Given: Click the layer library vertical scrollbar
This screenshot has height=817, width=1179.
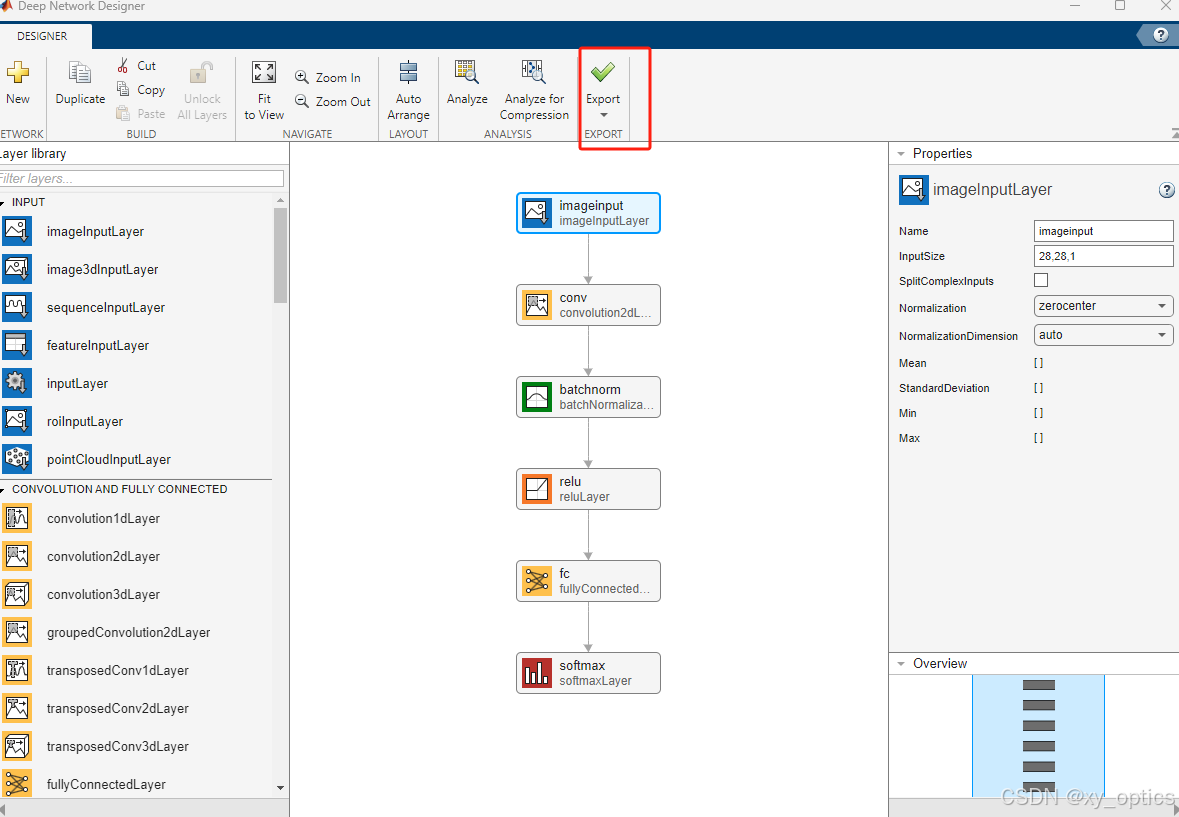Looking at the screenshot, I should pos(280,256).
